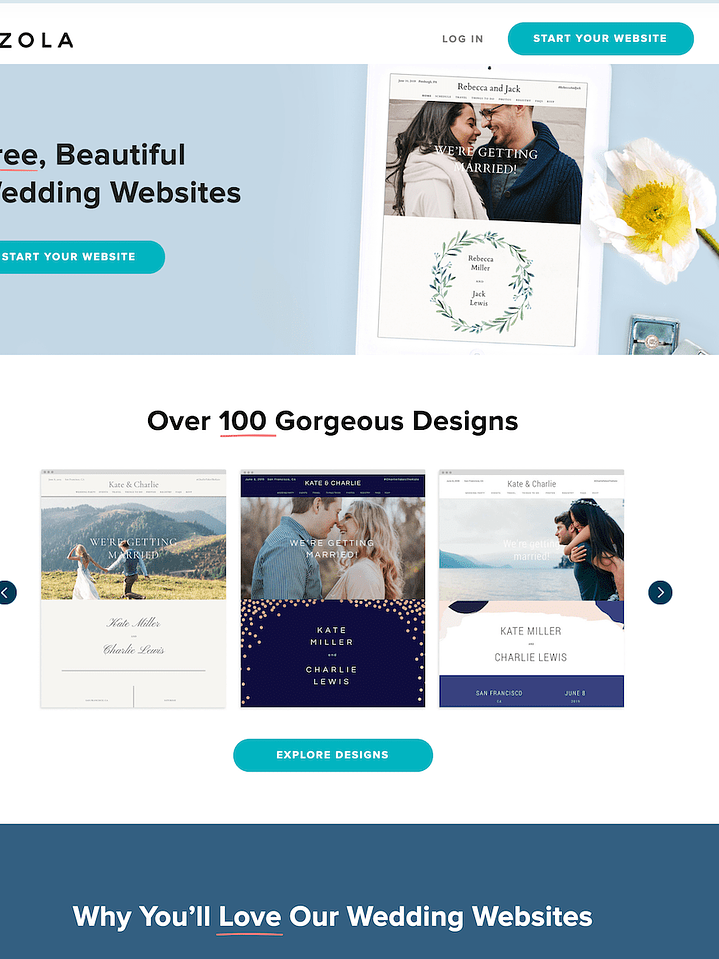Open the mountain-photo Kate & Charlie design
This screenshot has width=719, height=959.
point(133,588)
